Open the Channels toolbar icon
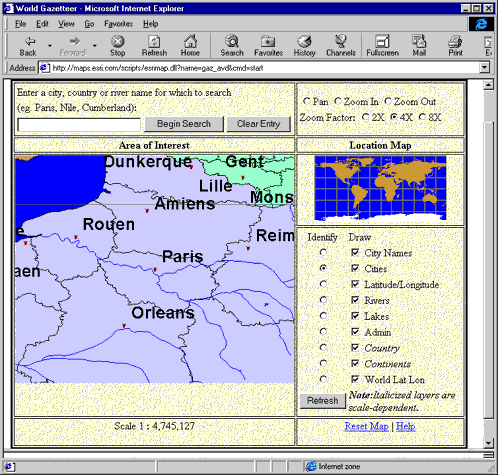The height and width of the screenshot is (475, 498). [340, 41]
